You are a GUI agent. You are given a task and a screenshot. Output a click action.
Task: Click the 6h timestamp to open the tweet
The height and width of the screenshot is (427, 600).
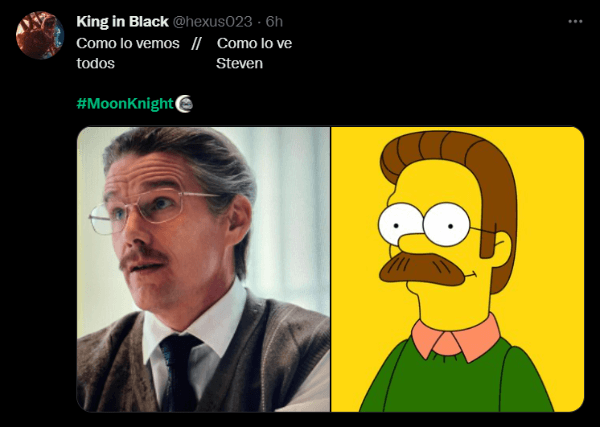click(274, 22)
